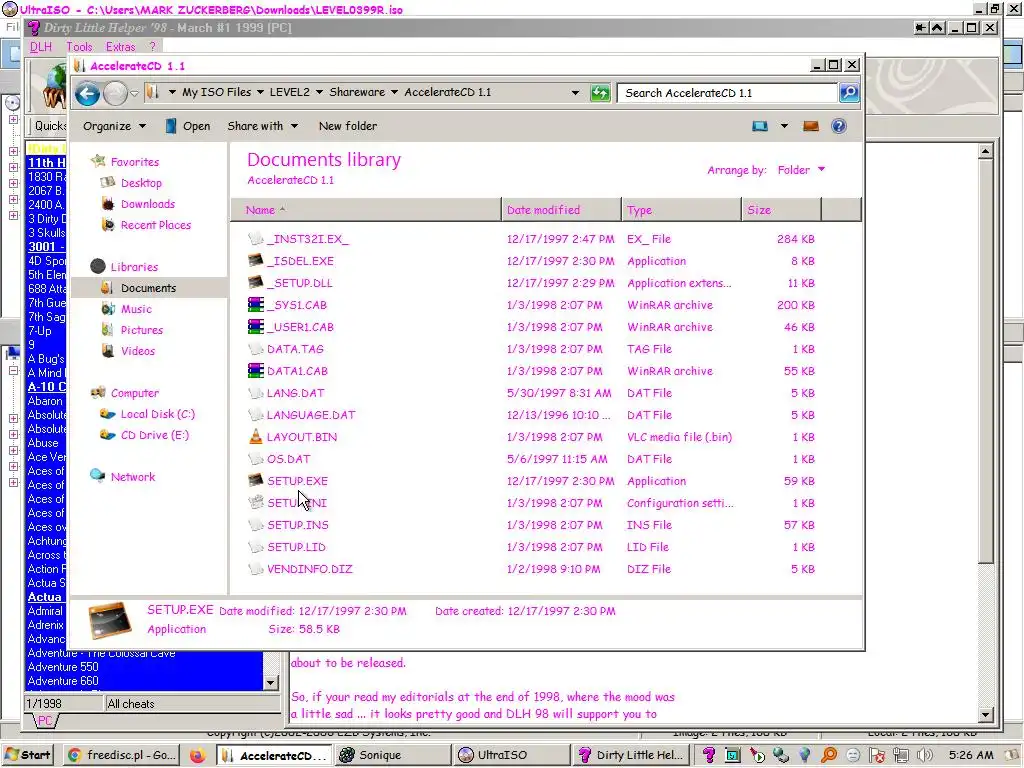Select the VENDINFO.DIZ file

click(x=310, y=569)
